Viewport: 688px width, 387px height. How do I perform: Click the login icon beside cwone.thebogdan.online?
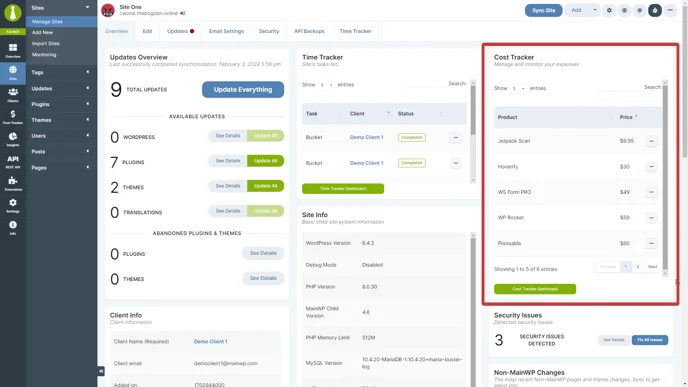point(183,13)
